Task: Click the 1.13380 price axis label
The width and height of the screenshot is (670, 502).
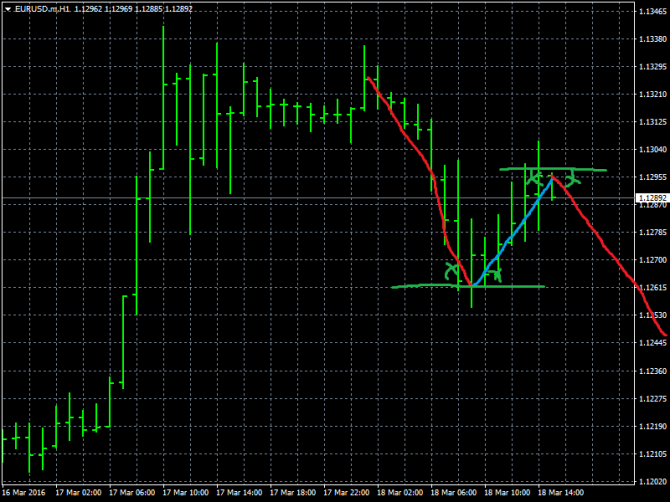Action: coord(652,39)
